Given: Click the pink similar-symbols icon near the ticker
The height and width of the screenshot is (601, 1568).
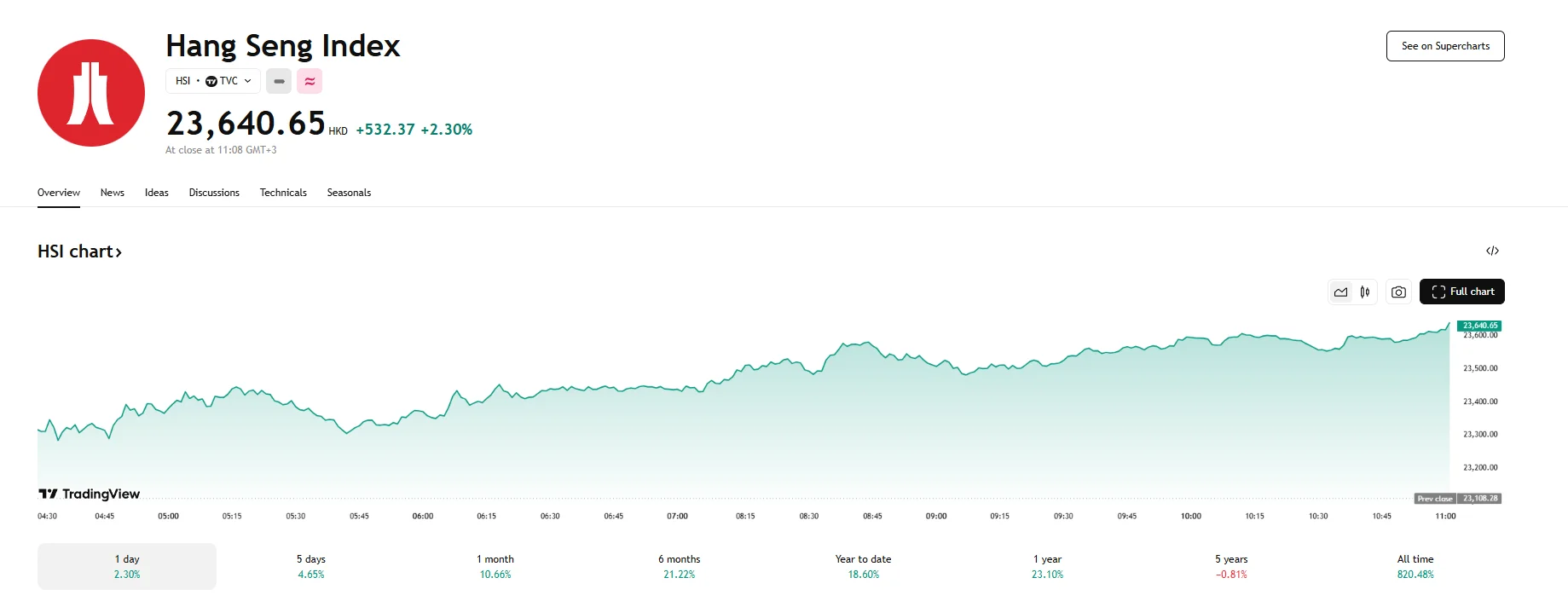Looking at the screenshot, I should pos(309,81).
